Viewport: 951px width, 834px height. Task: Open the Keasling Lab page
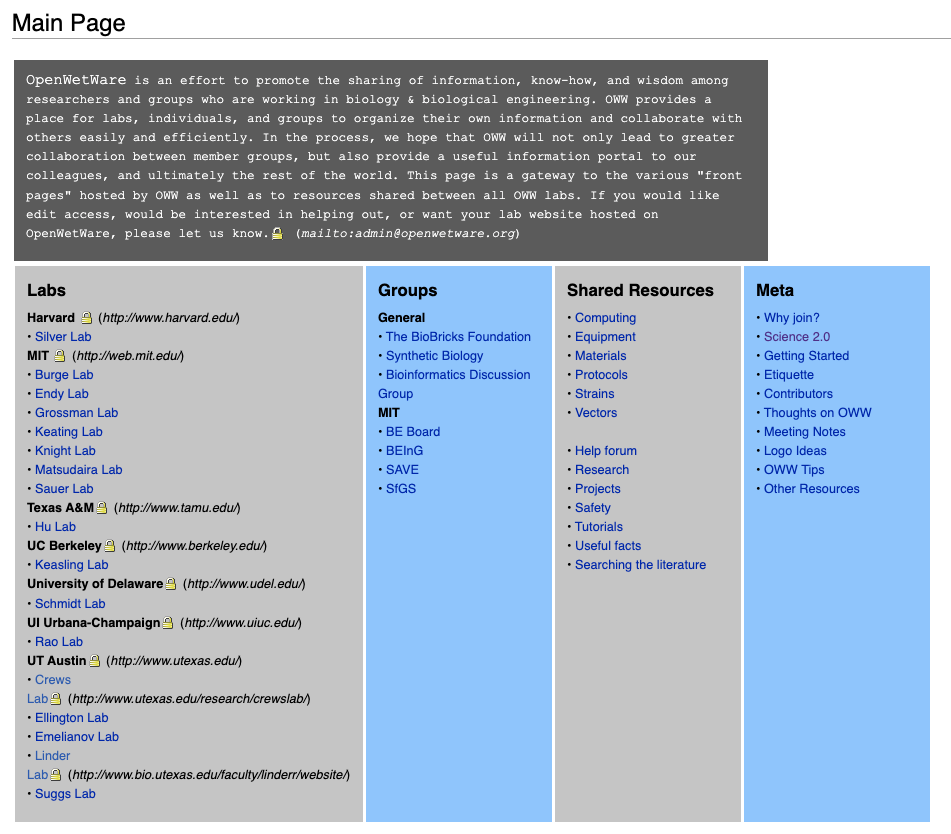tap(72, 565)
